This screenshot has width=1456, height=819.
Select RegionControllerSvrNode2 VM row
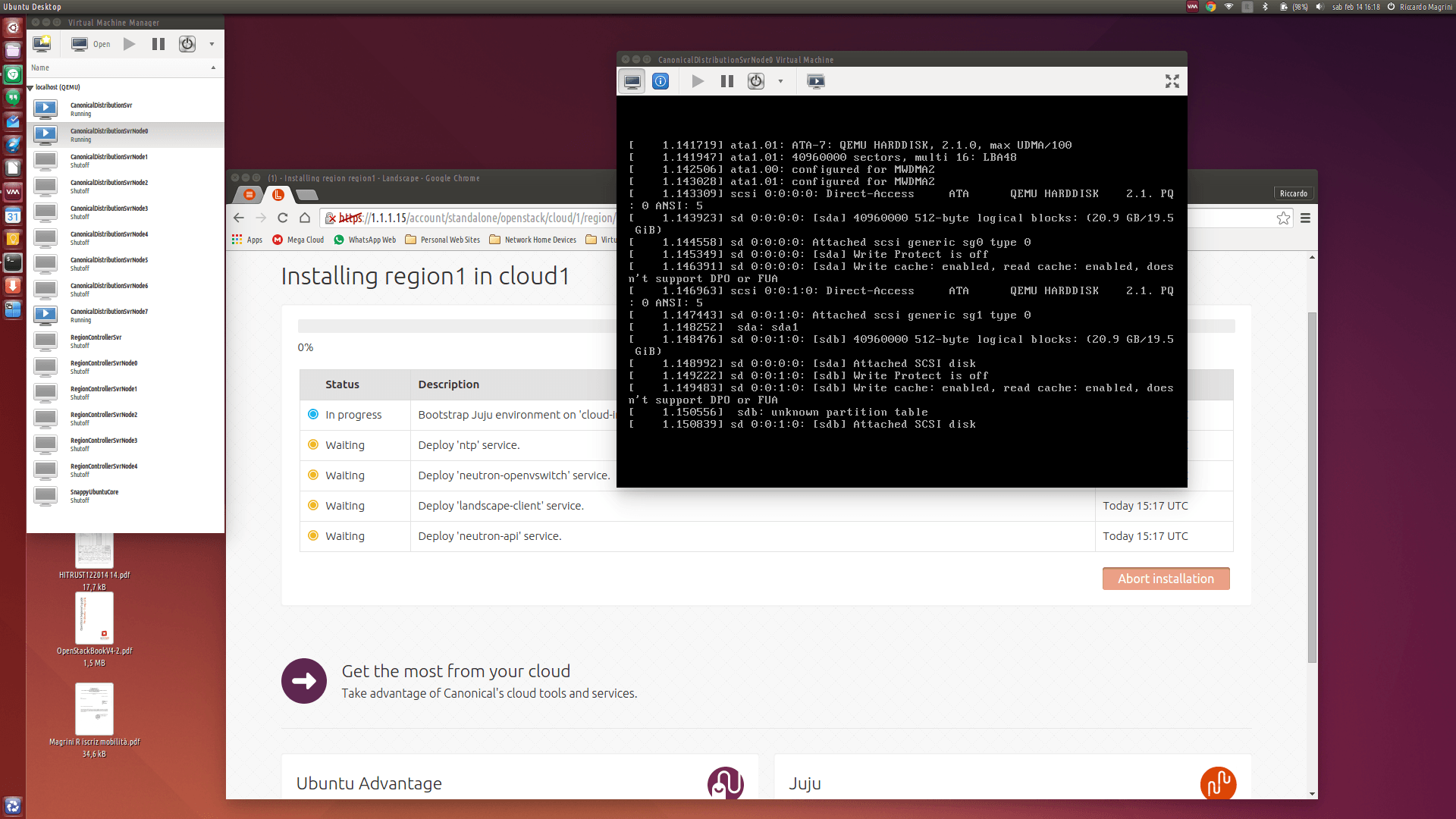pos(125,419)
